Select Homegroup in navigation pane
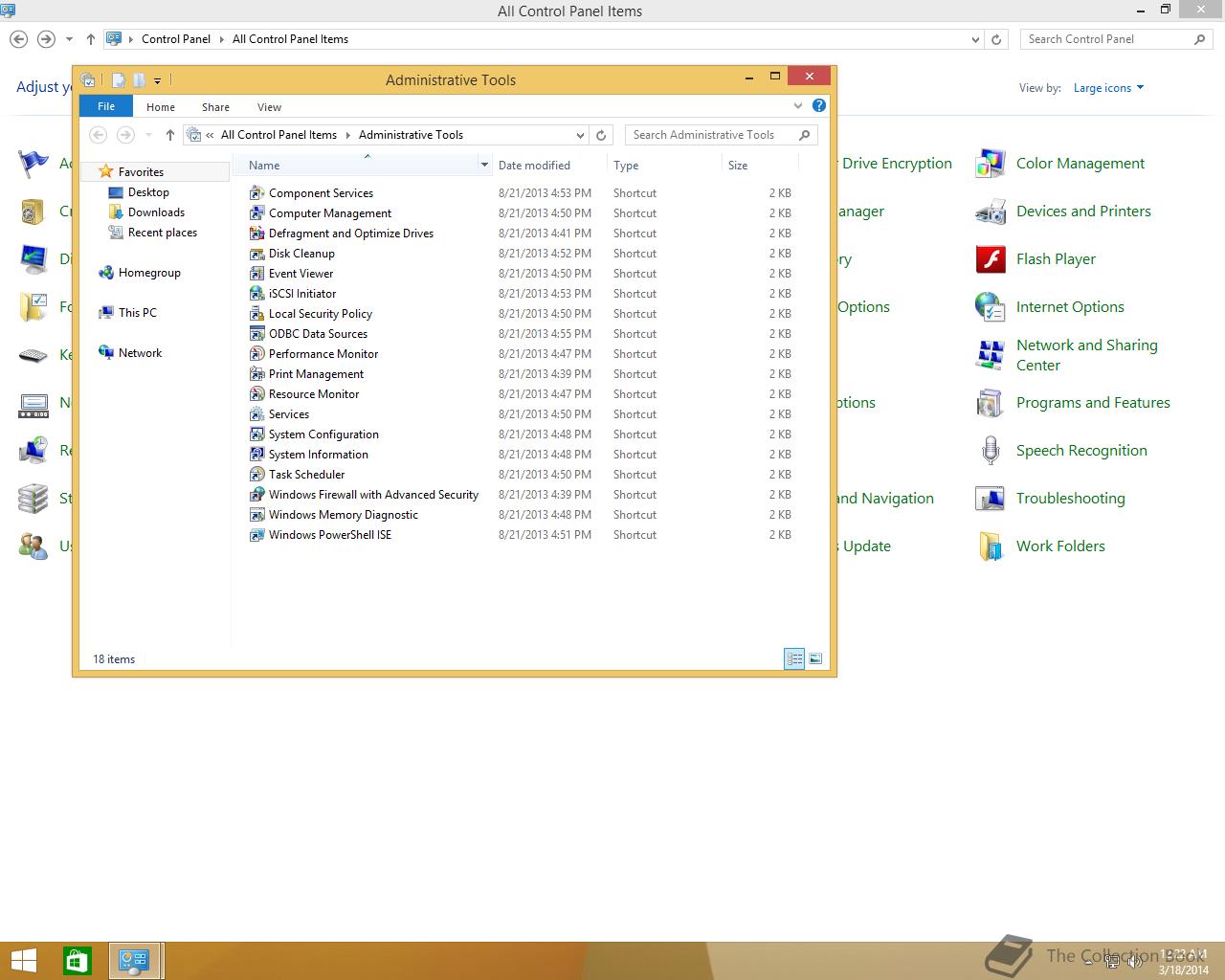This screenshot has height=980, width=1225. point(149,273)
